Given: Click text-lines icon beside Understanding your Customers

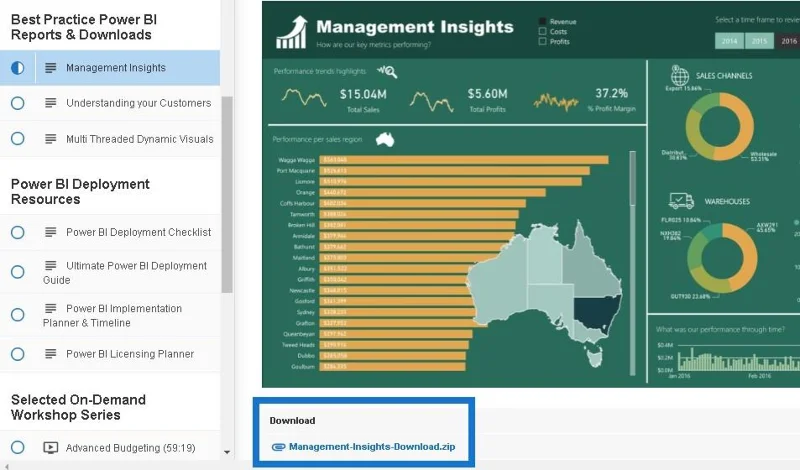Looking at the screenshot, I should tap(51, 103).
